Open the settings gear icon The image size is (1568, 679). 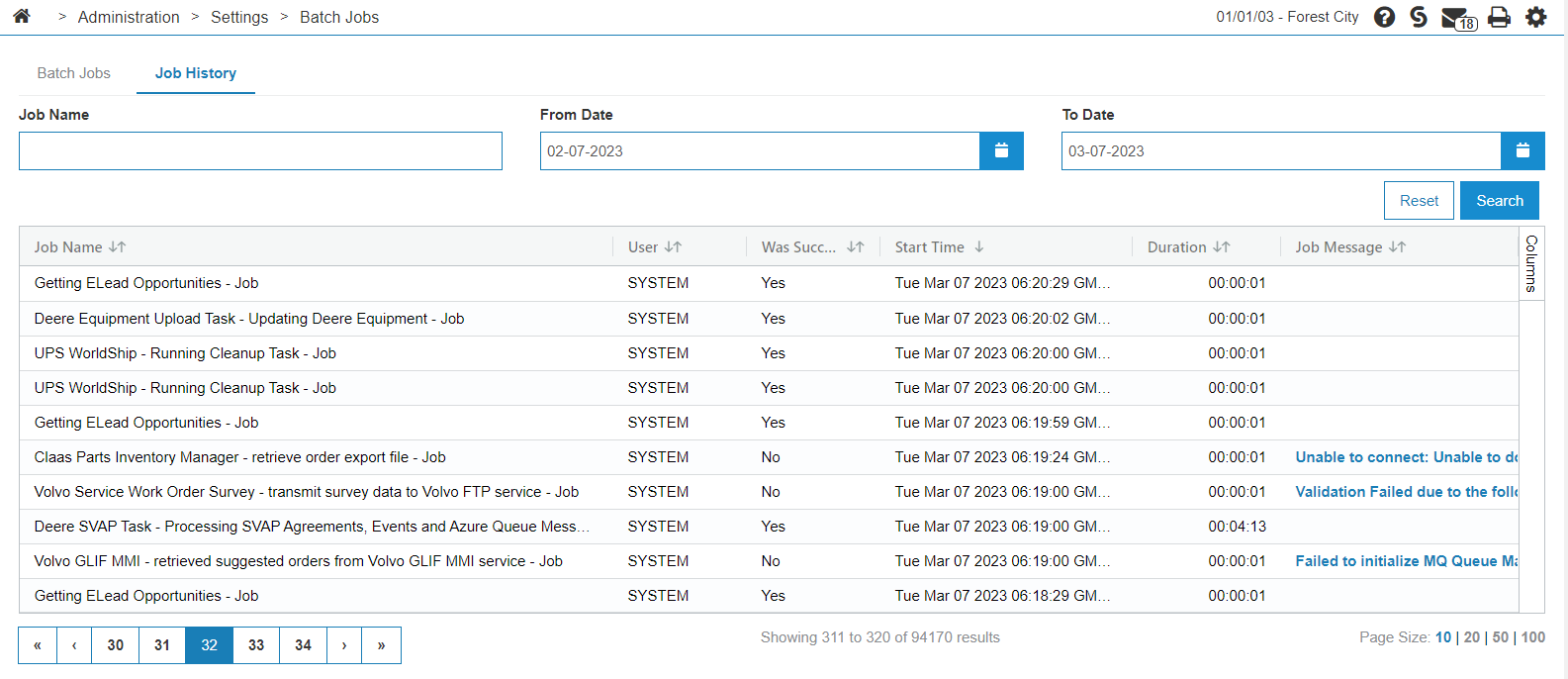click(1535, 17)
